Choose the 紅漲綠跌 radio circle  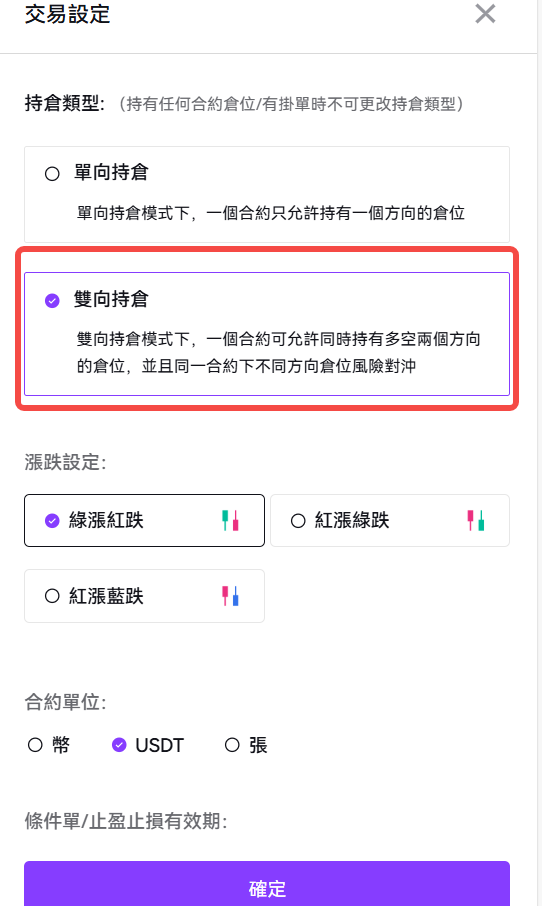pos(298,521)
